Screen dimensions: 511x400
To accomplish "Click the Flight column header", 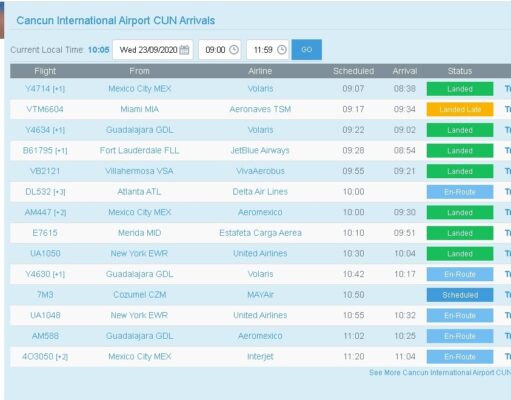I will (x=45, y=71).
